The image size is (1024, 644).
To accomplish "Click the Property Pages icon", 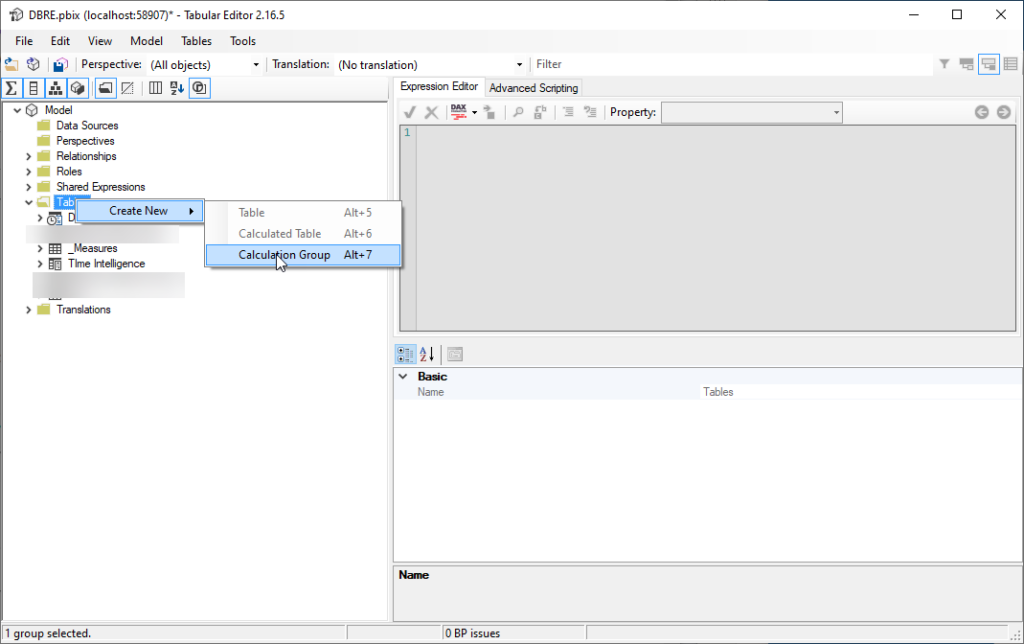I will tap(455, 354).
